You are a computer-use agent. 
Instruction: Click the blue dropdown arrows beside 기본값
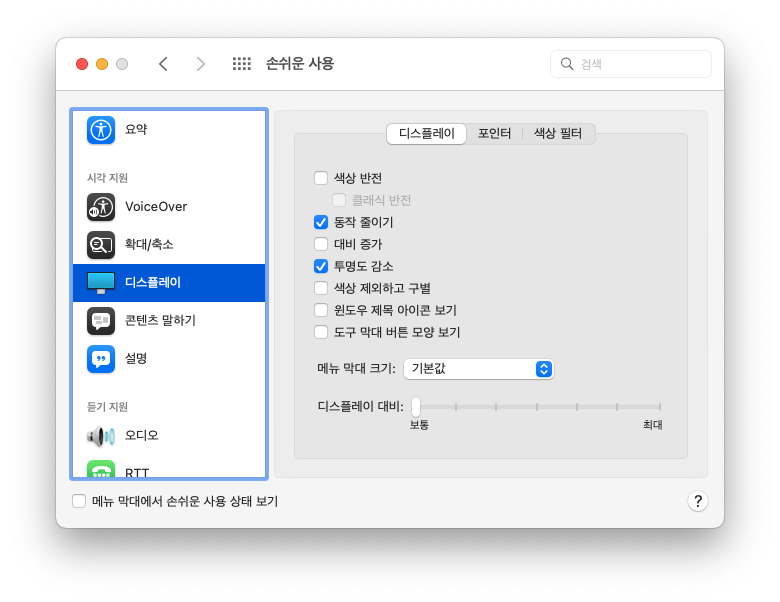(x=544, y=369)
